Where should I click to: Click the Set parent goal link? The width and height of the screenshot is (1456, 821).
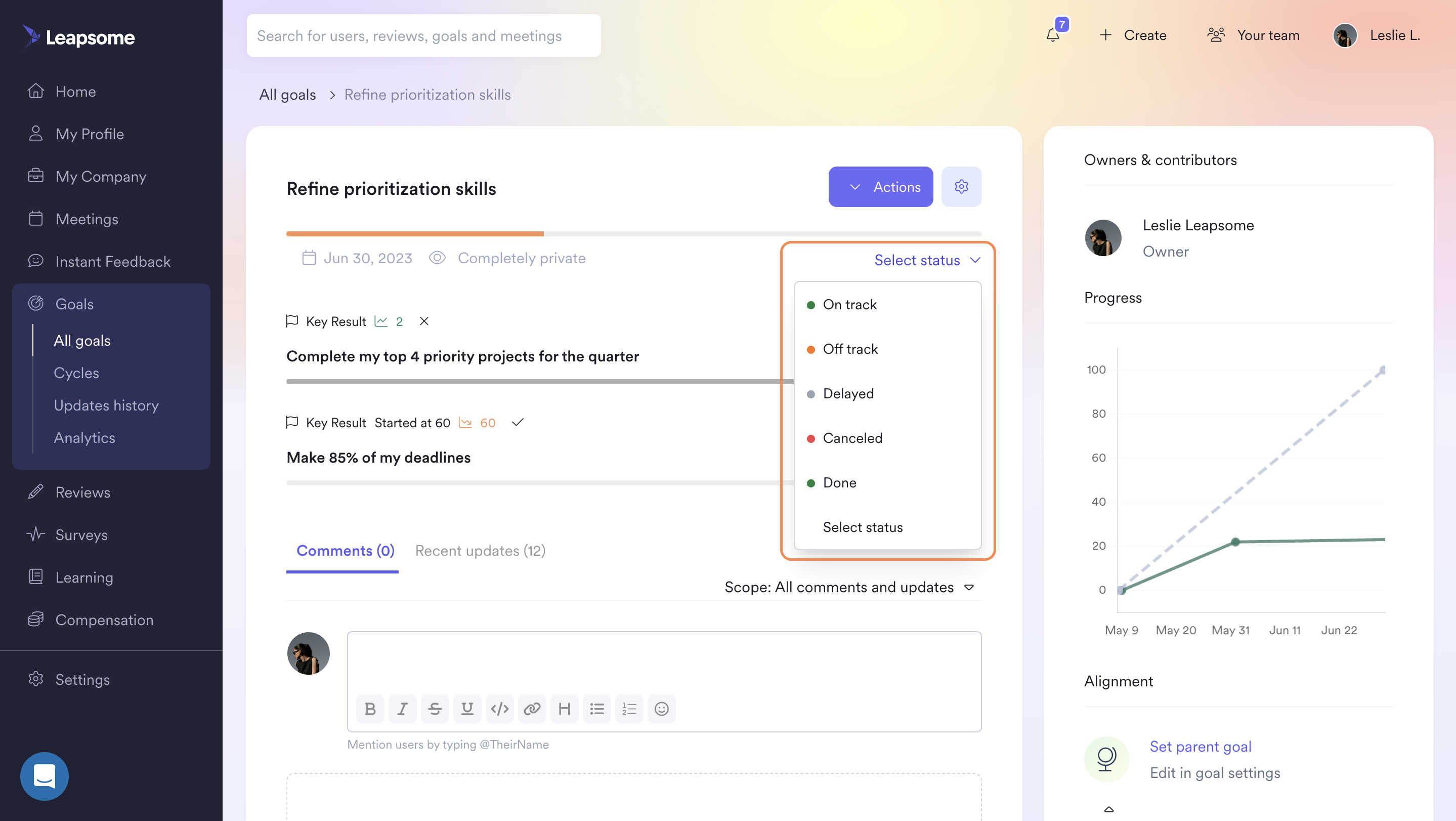pyautogui.click(x=1201, y=747)
